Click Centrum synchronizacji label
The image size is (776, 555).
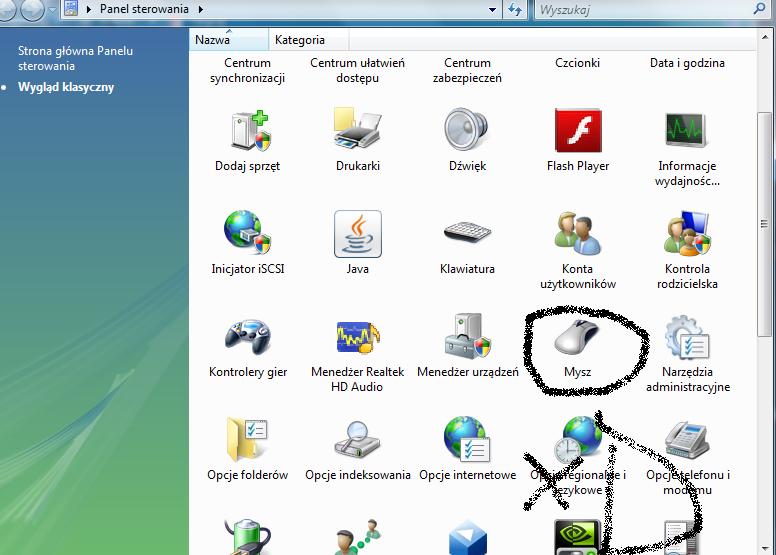[x=247, y=70]
